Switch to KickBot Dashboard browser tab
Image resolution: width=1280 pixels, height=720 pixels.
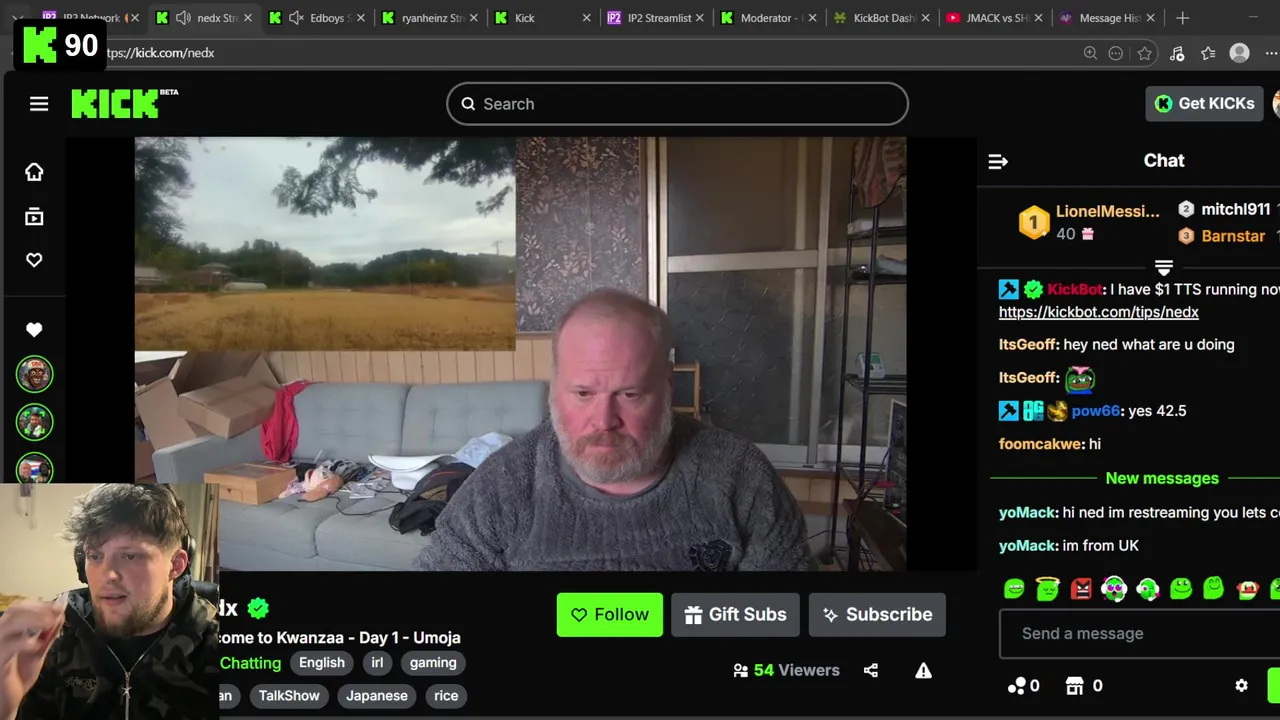pyautogui.click(x=883, y=18)
